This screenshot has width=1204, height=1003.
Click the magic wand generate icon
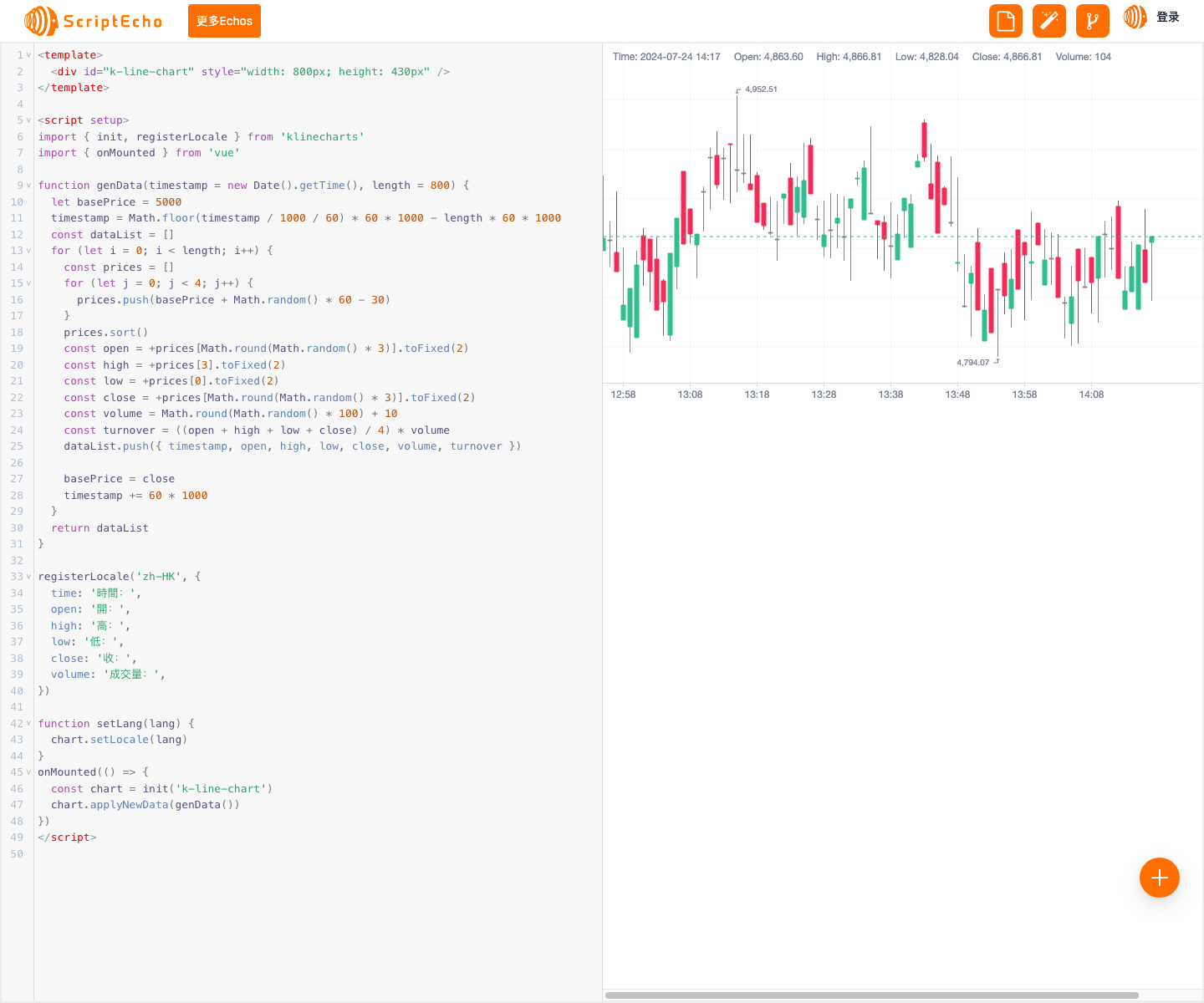[x=1049, y=21]
